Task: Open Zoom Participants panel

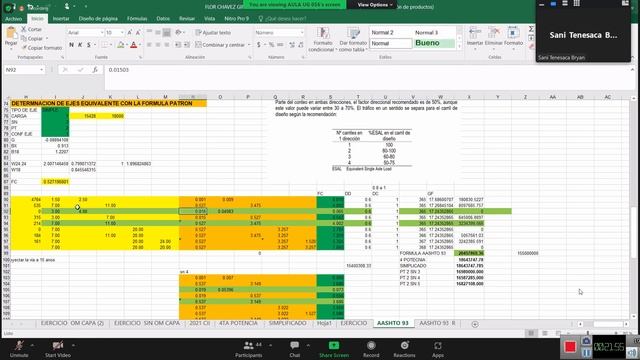Action: pos(249,349)
